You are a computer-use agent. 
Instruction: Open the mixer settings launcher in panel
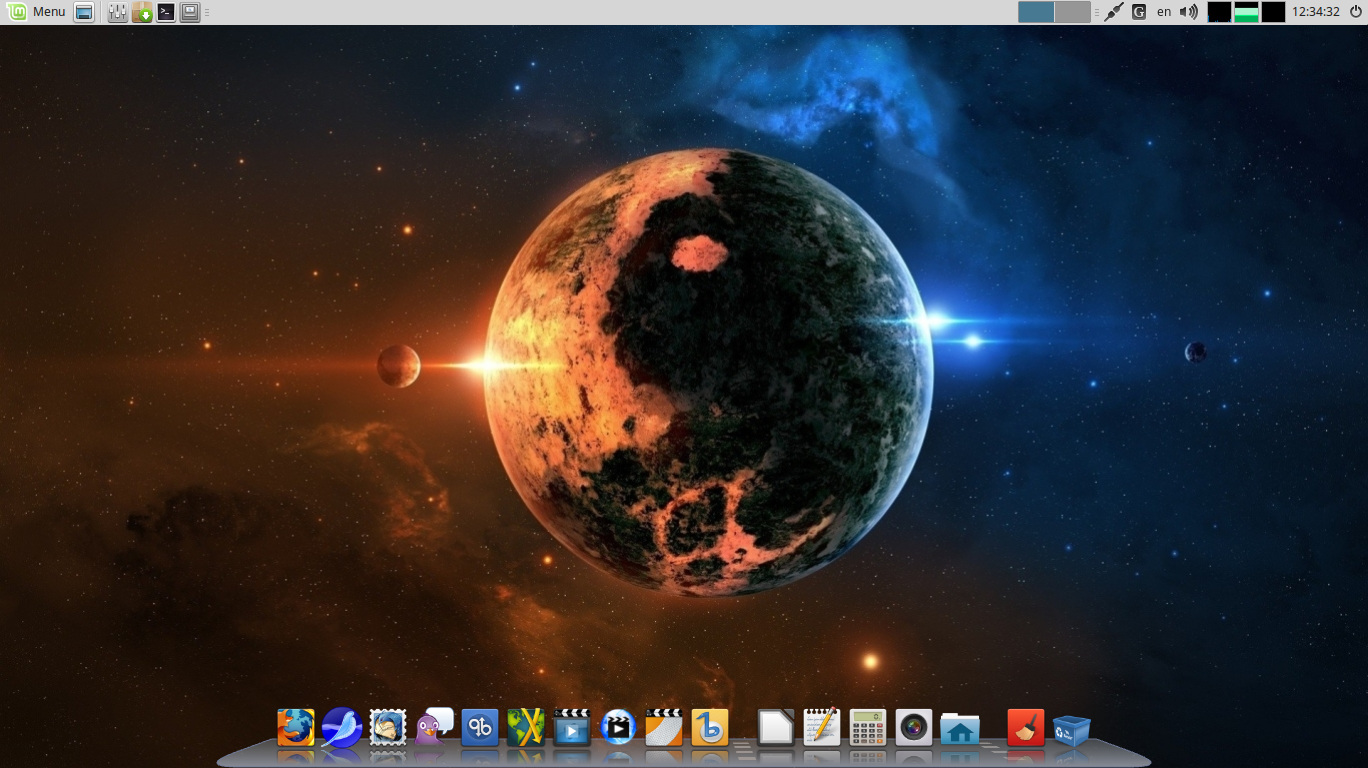(118, 12)
